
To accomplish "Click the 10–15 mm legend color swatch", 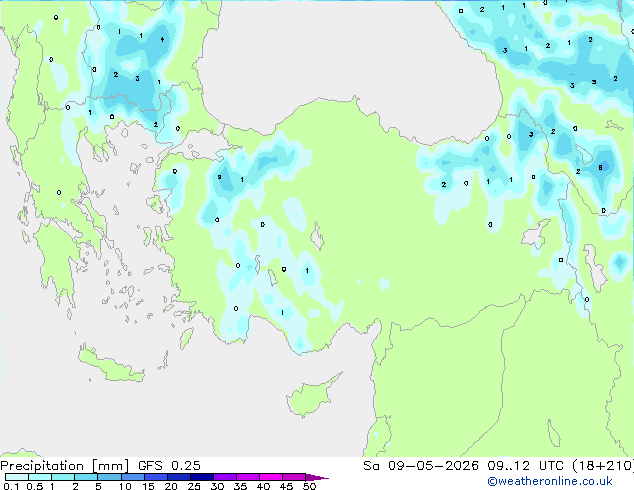I will pyautogui.click(x=132, y=477).
